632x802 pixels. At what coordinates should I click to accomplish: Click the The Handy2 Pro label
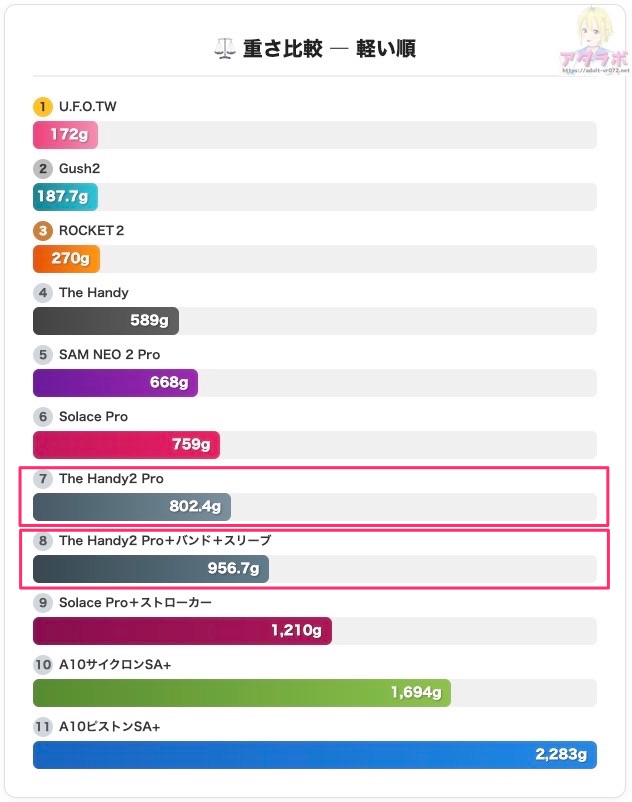pyautogui.click(x=111, y=478)
